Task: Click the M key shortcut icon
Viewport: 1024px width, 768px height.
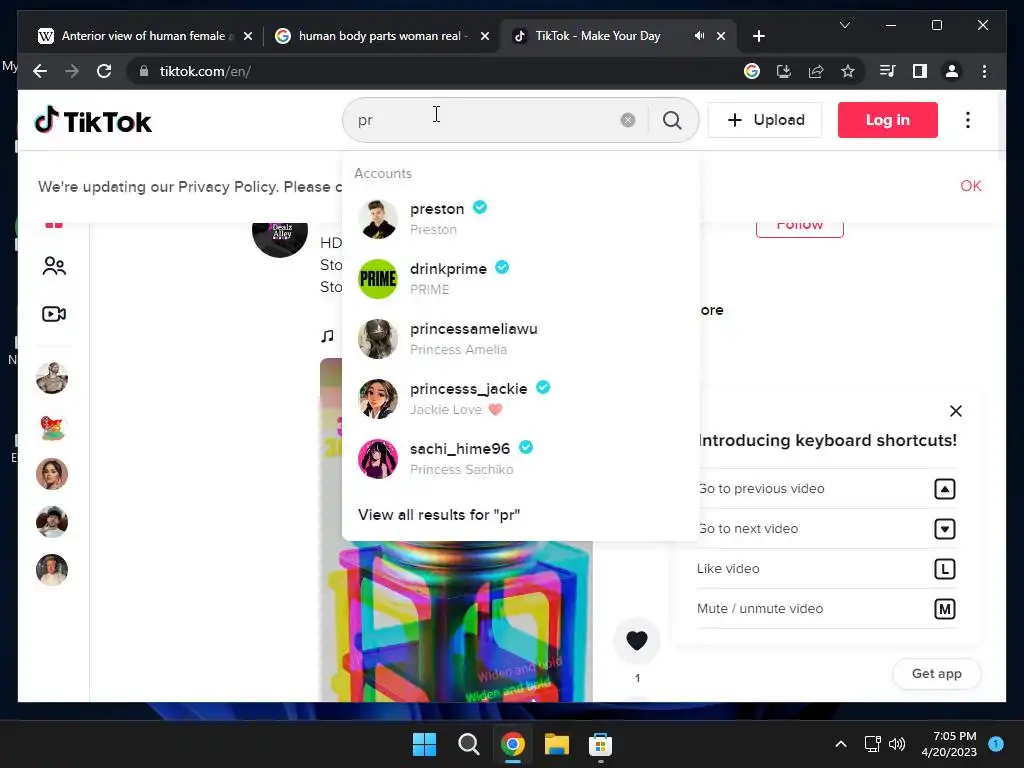Action: [x=944, y=609]
